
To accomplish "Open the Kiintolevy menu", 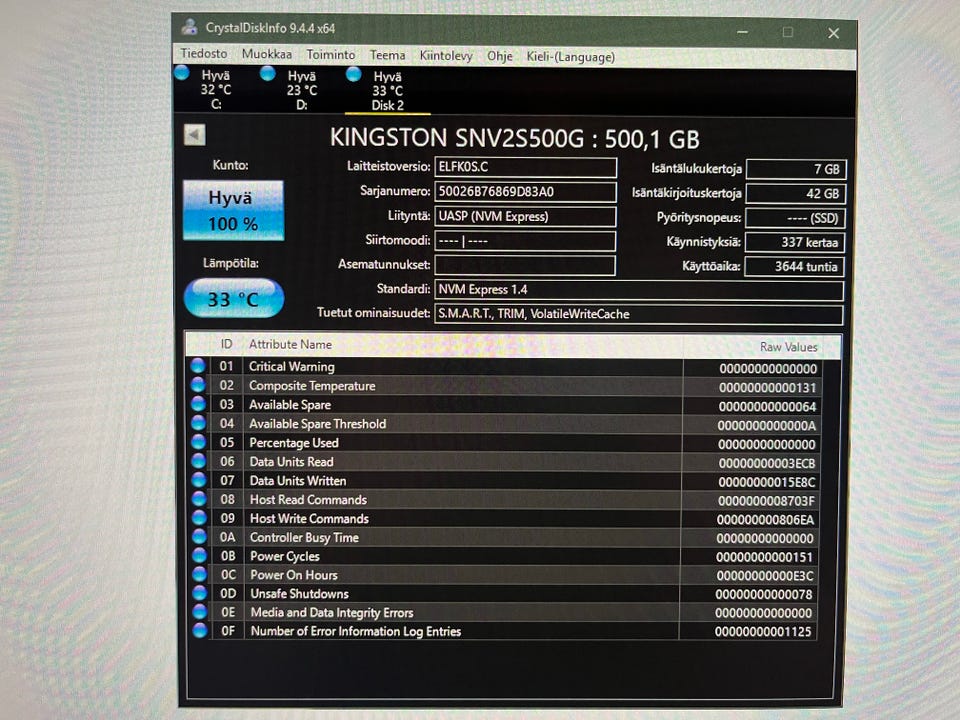I will (446, 56).
